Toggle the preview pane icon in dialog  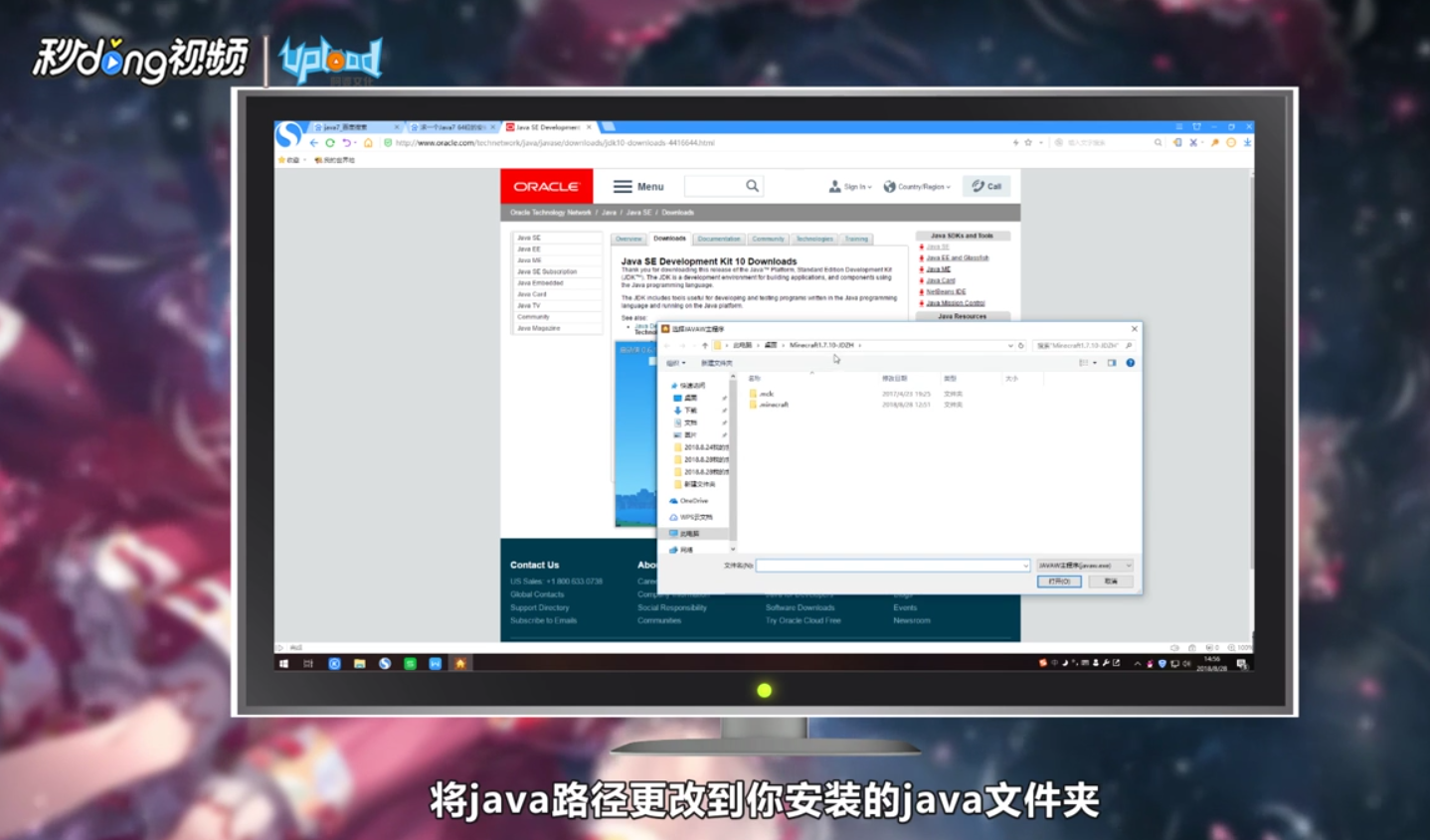point(1112,363)
